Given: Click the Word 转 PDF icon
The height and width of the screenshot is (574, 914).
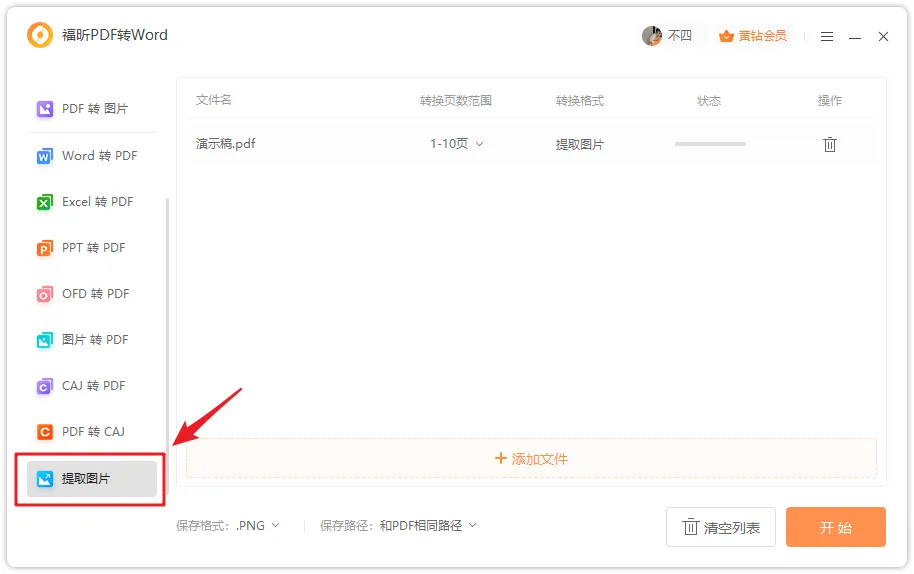Looking at the screenshot, I should point(45,156).
